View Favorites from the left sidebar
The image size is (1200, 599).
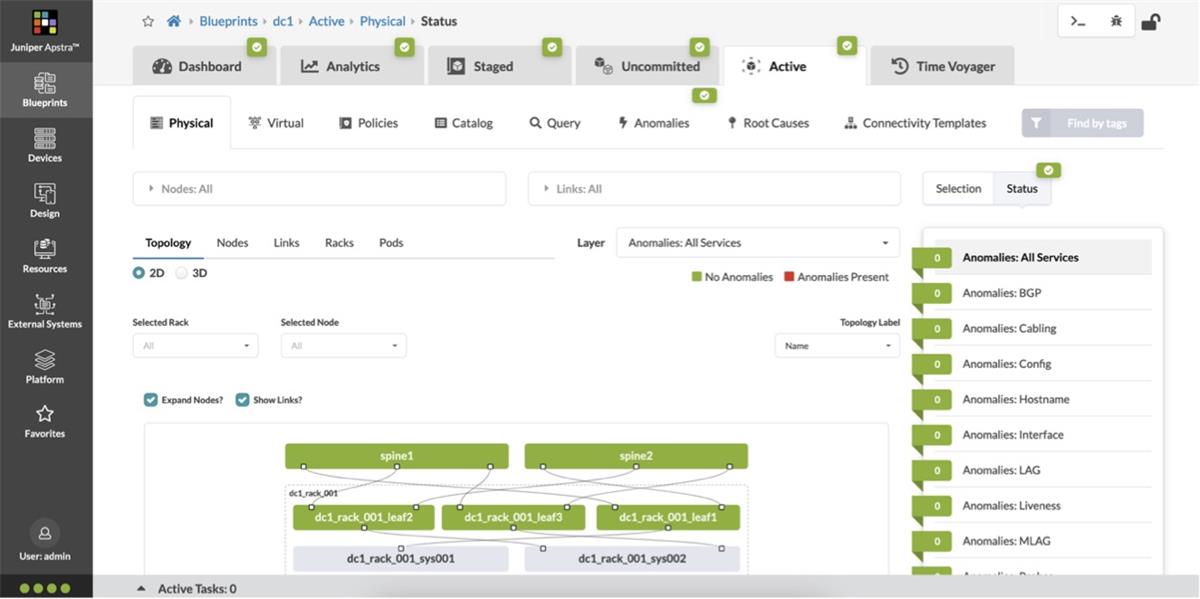44,425
